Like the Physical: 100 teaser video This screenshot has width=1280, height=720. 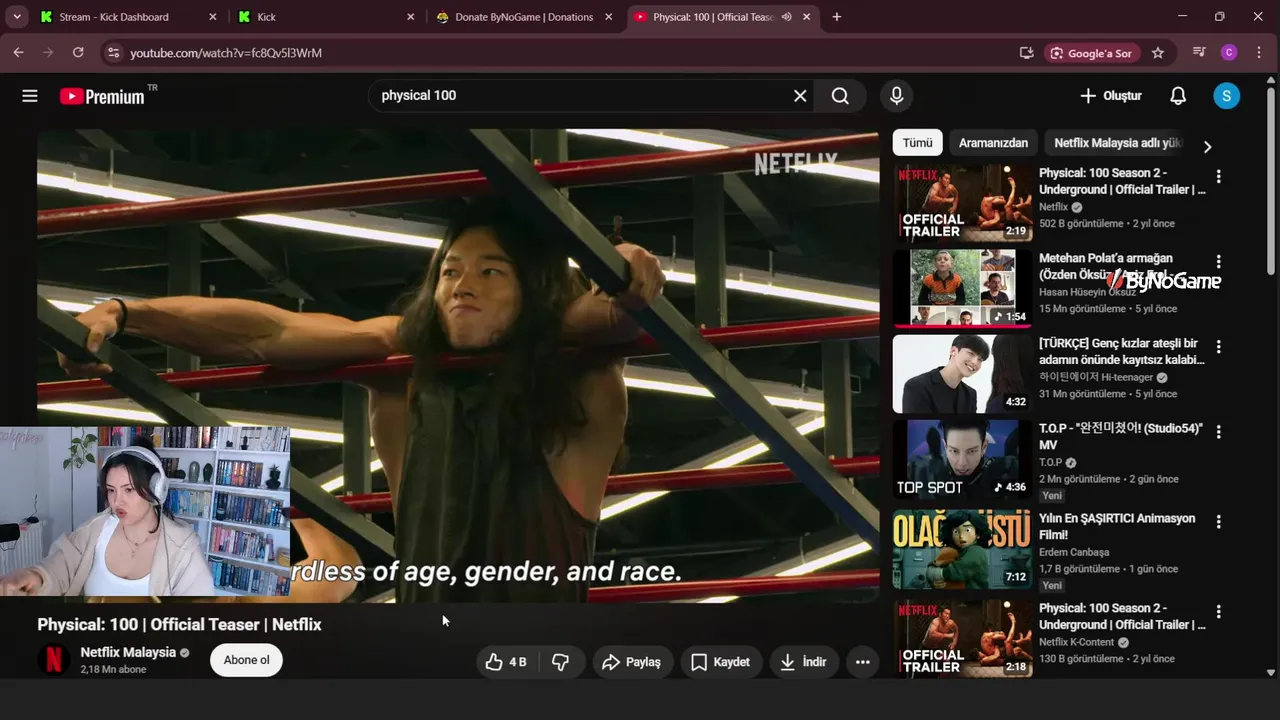click(x=505, y=662)
